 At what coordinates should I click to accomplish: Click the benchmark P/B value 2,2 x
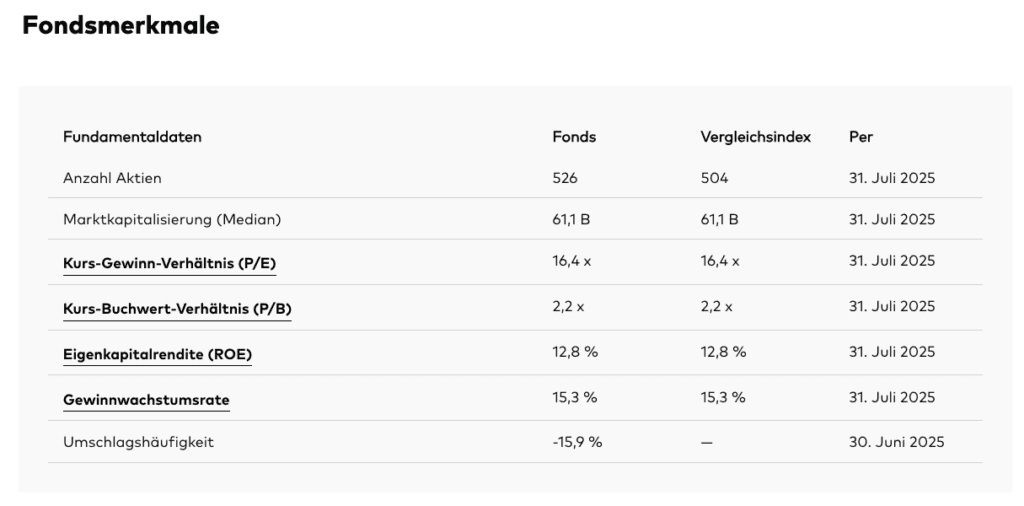[716, 307]
